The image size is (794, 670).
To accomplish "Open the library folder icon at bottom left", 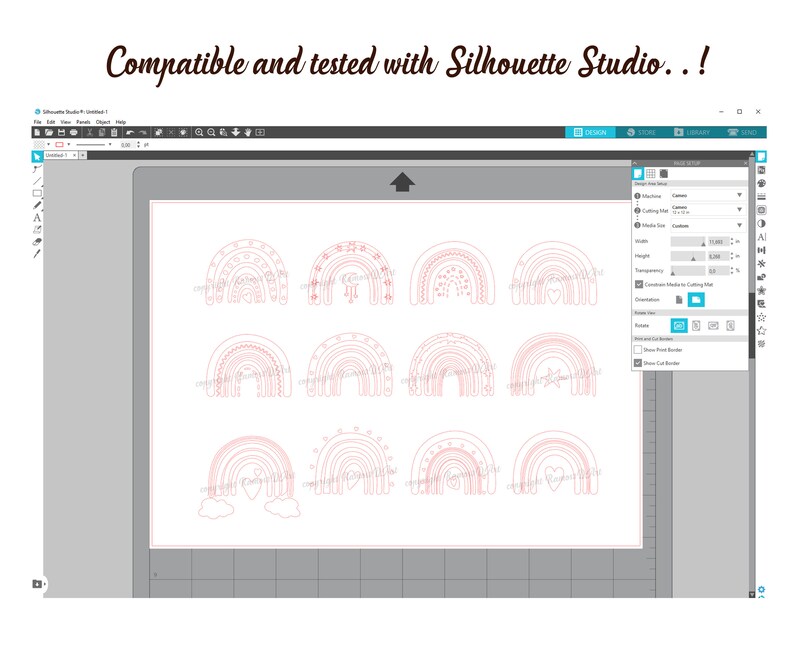I will [37, 584].
